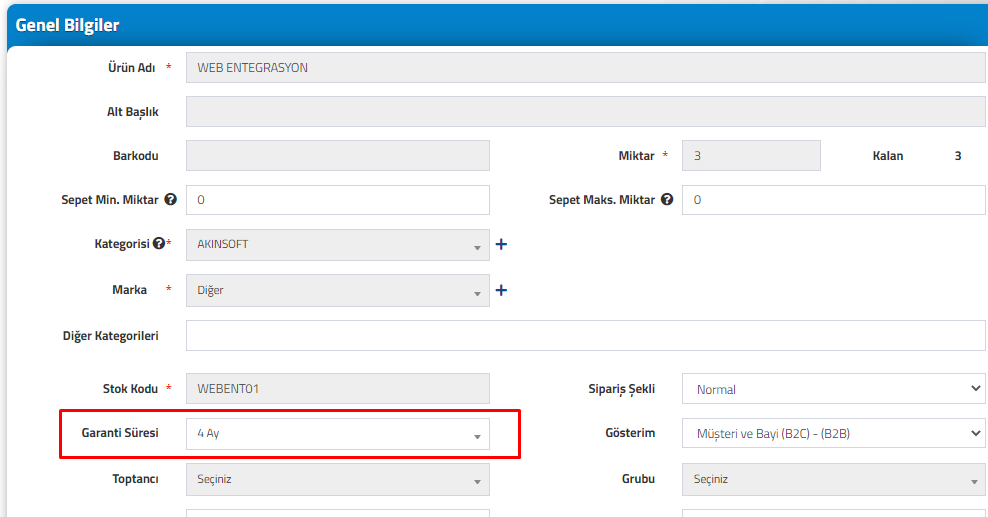The image size is (988, 517).
Task: Click the help icon beside Sepet Maks. Miktar
Action: click(667, 200)
